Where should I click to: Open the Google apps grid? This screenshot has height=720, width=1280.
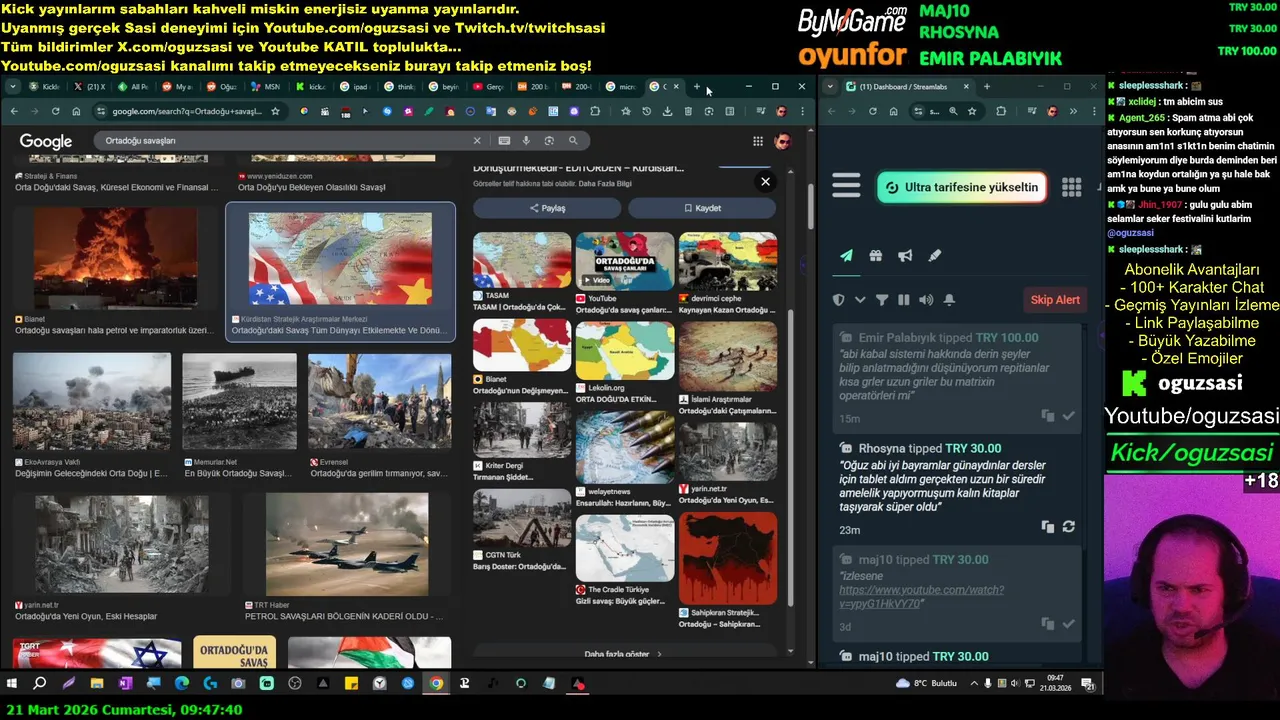(758, 141)
